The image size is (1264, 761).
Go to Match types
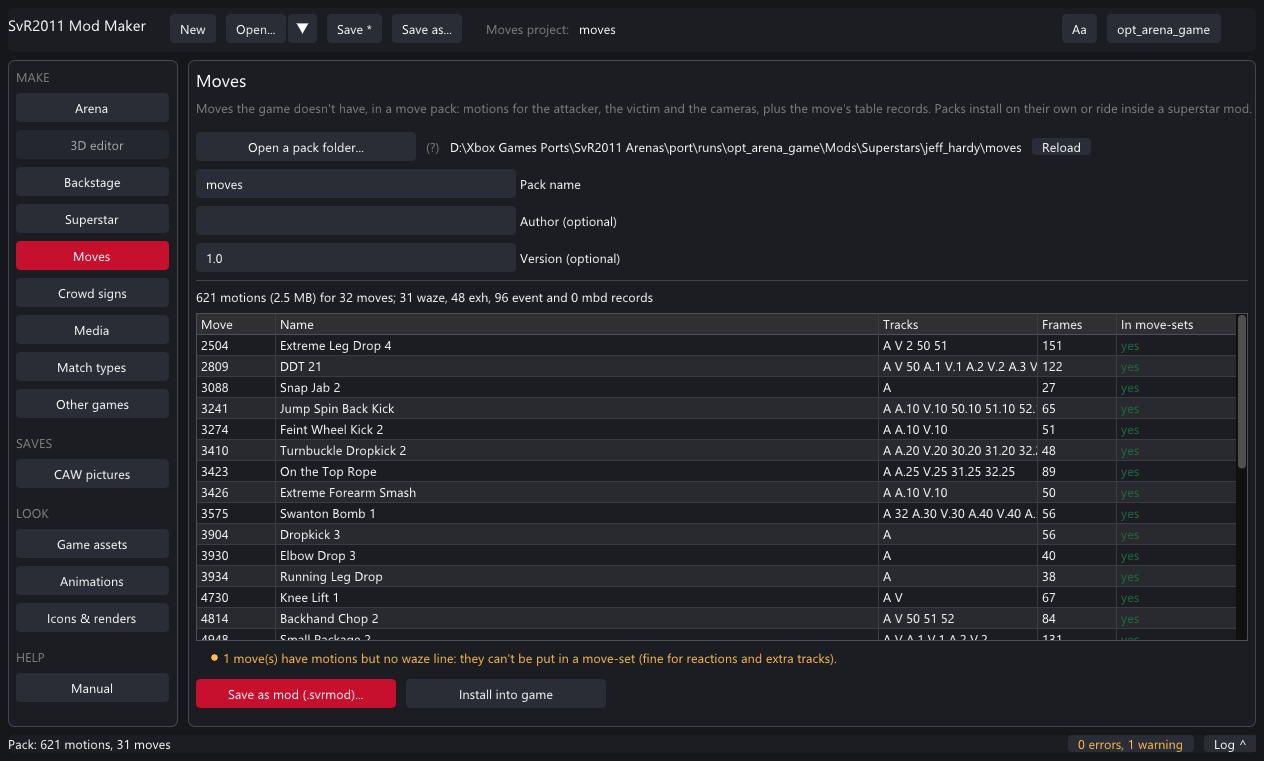coord(92,367)
